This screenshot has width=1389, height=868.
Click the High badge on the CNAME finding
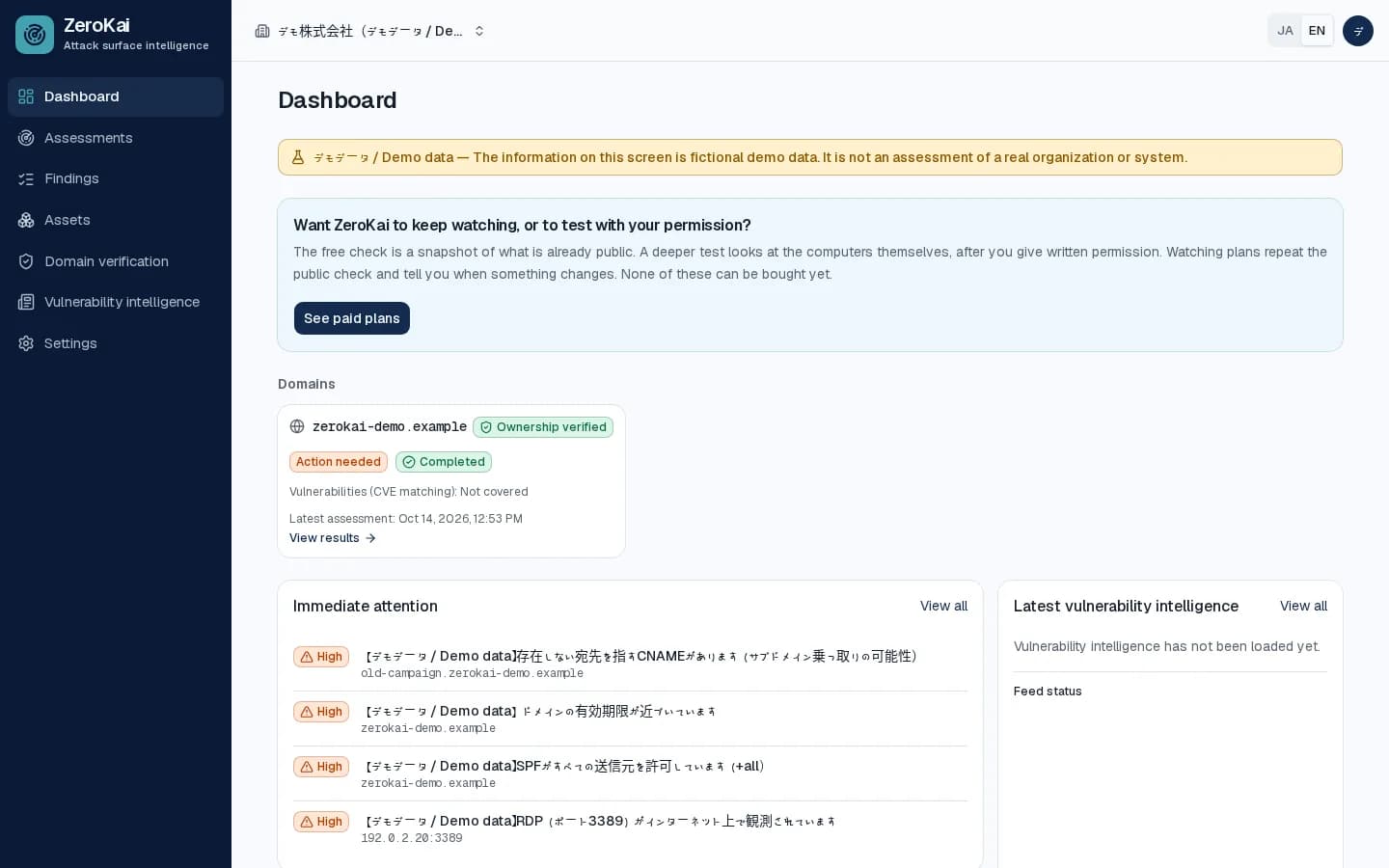tap(321, 657)
